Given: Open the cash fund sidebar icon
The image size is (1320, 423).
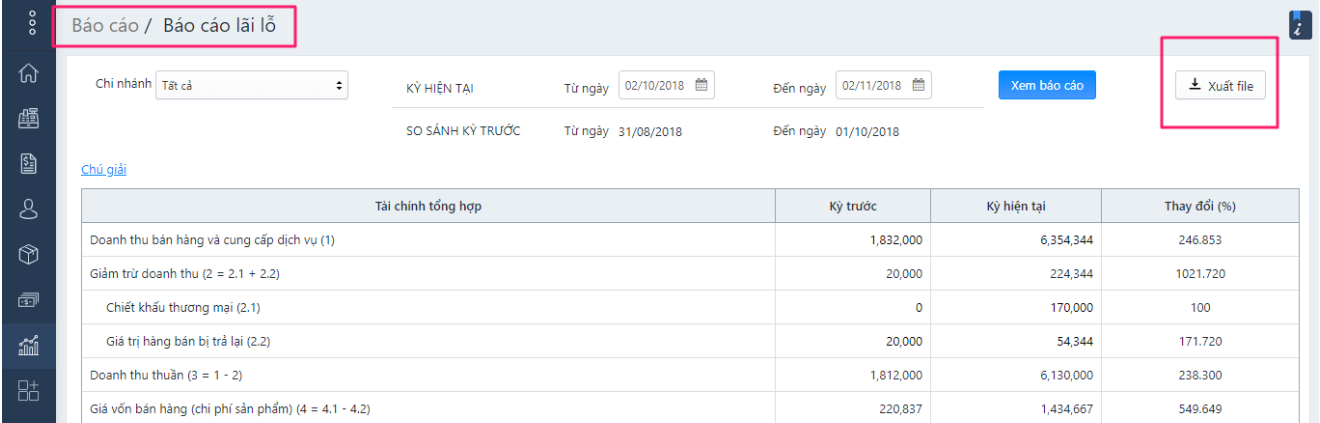Looking at the screenshot, I should [x=28, y=299].
